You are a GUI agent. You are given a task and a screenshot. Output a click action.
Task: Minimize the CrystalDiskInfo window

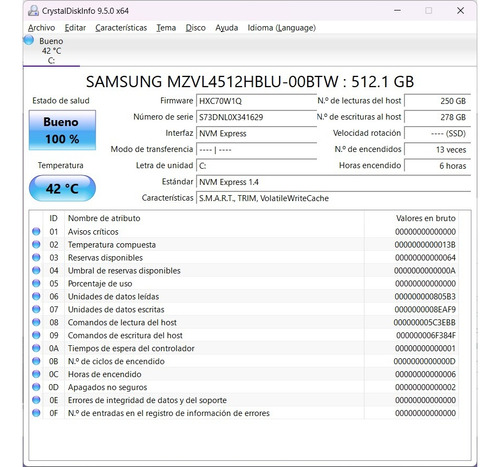click(x=397, y=11)
